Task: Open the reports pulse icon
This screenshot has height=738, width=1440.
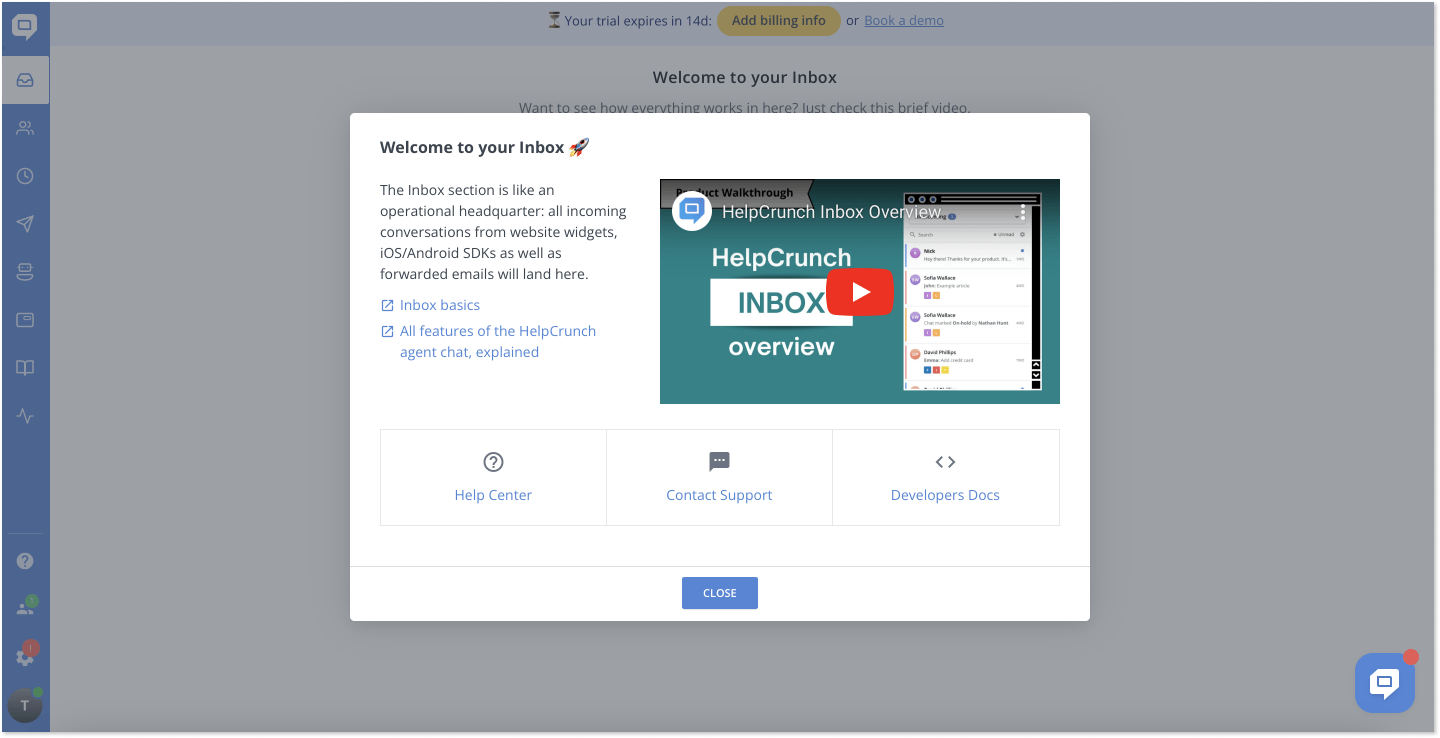Action: tap(25, 416)
